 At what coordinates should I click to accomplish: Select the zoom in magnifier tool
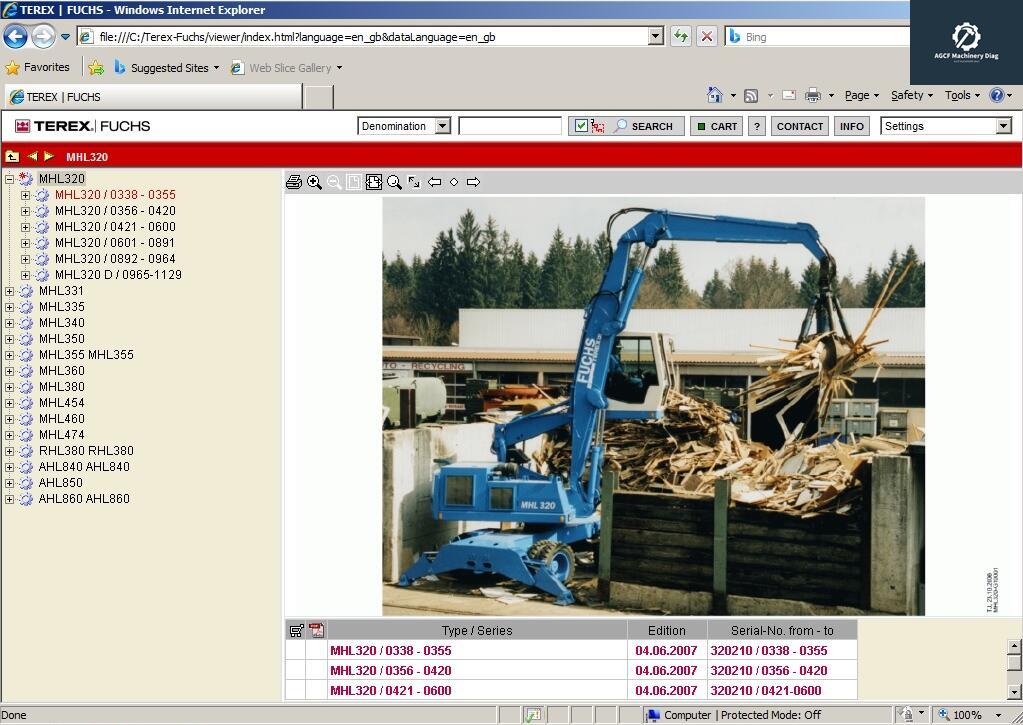click(314, 181)
